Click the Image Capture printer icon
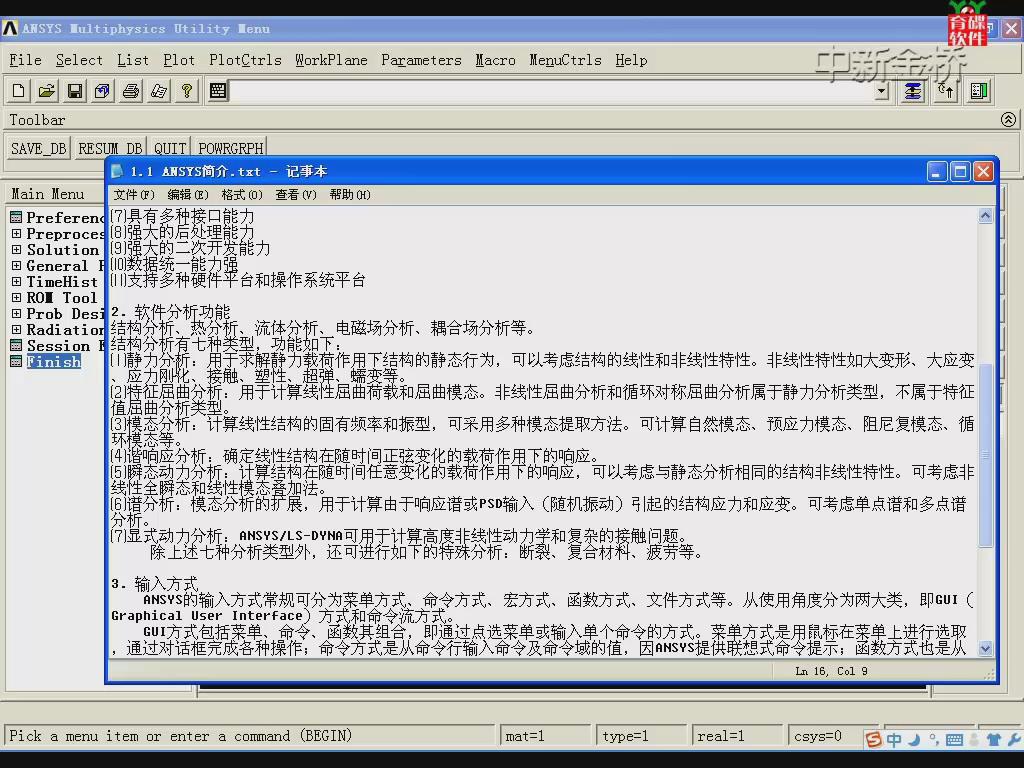Viewport: 1024px width, 768px height. coord(131,91)
